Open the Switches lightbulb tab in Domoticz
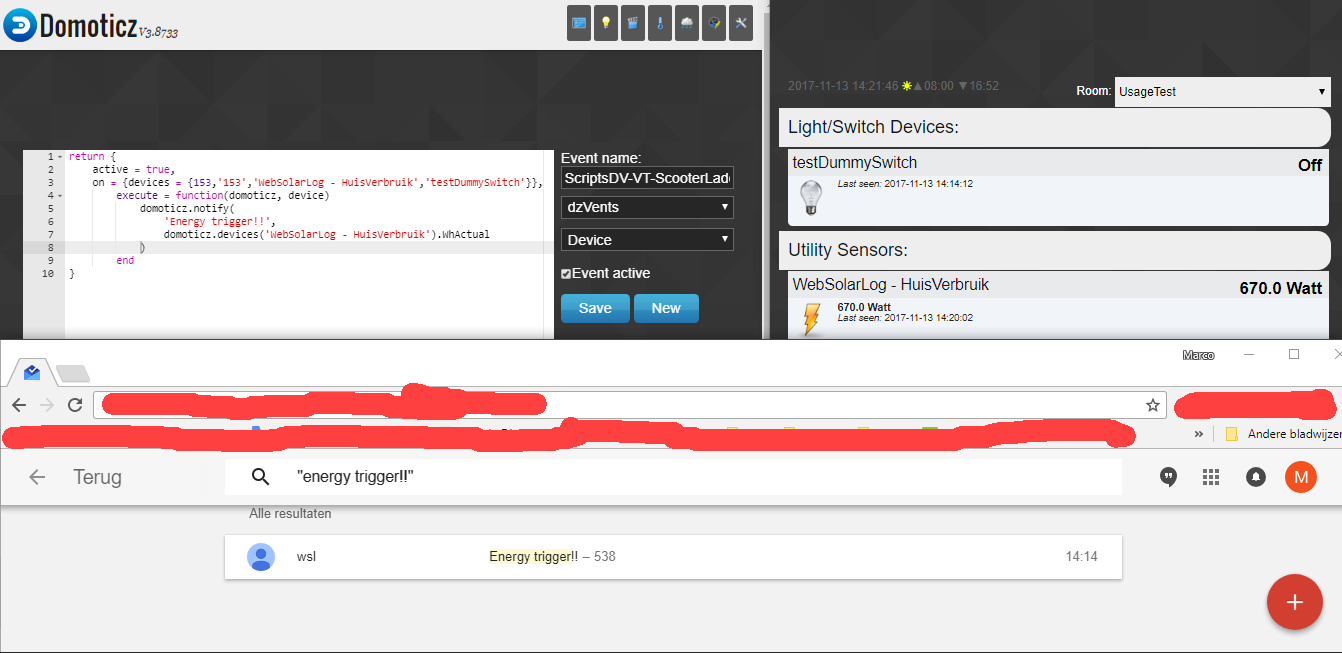 [605, 23]
